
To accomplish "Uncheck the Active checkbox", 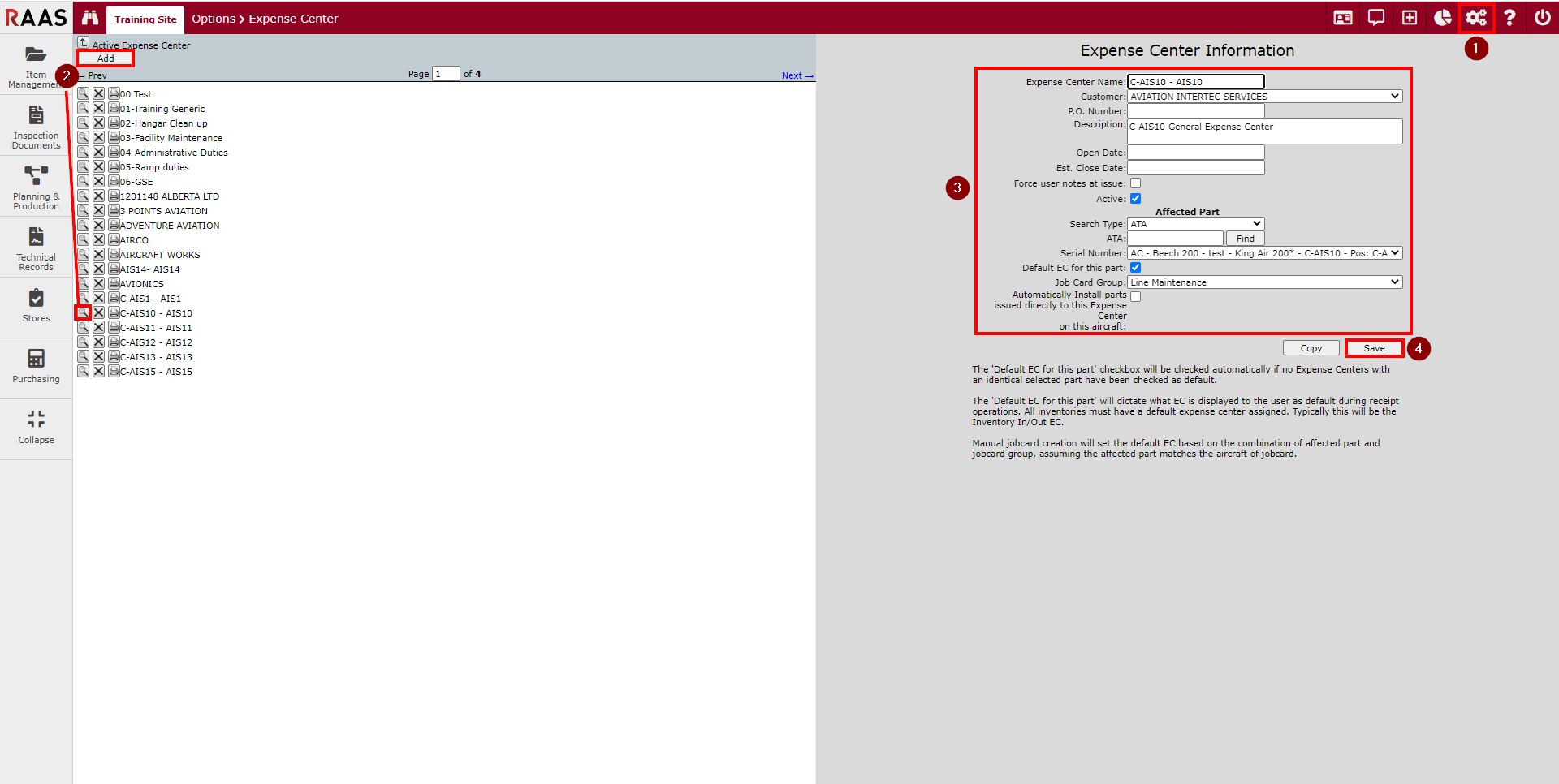I will click(x=1135, y=199).
